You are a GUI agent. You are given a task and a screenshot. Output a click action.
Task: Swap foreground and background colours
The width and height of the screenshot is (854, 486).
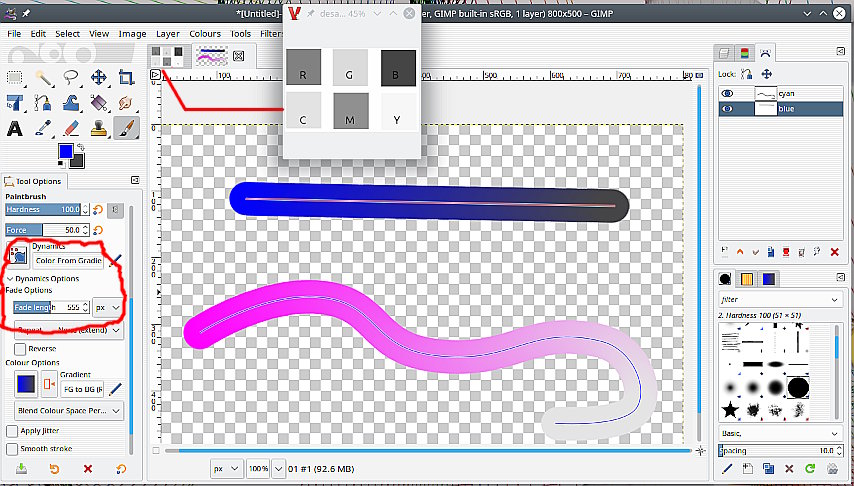click(x=81, y=146)
